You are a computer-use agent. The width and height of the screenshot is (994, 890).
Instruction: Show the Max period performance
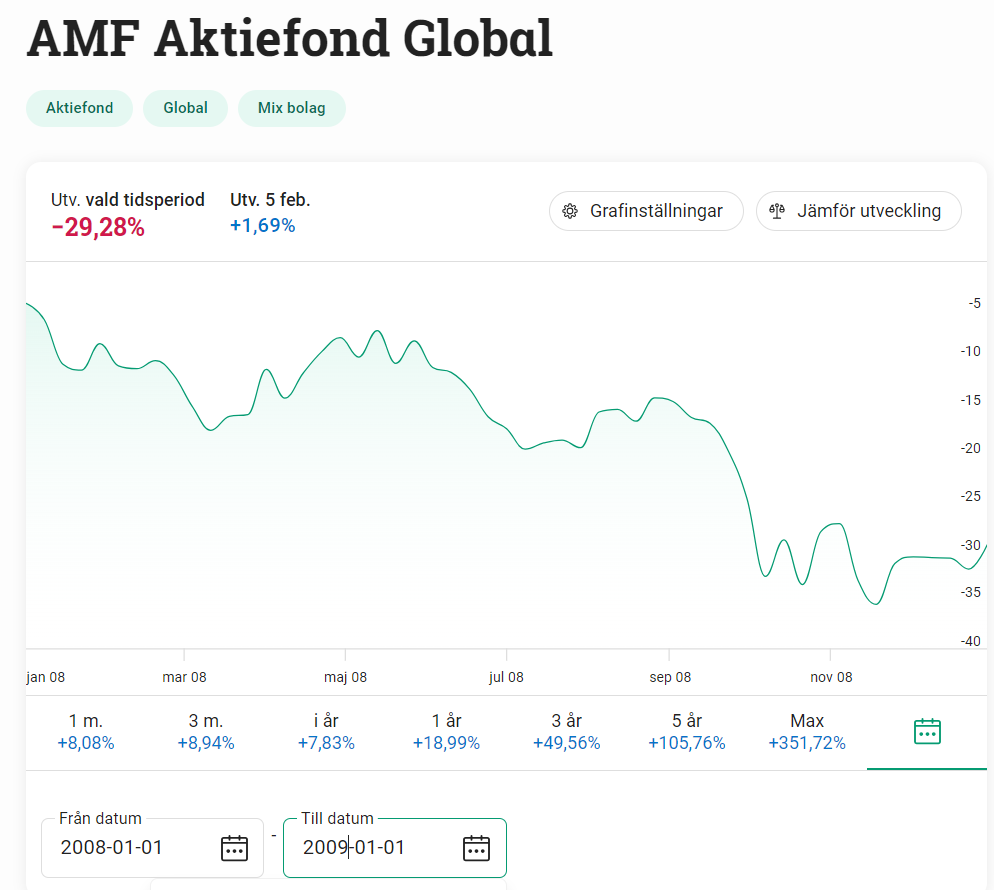point(807,732)
